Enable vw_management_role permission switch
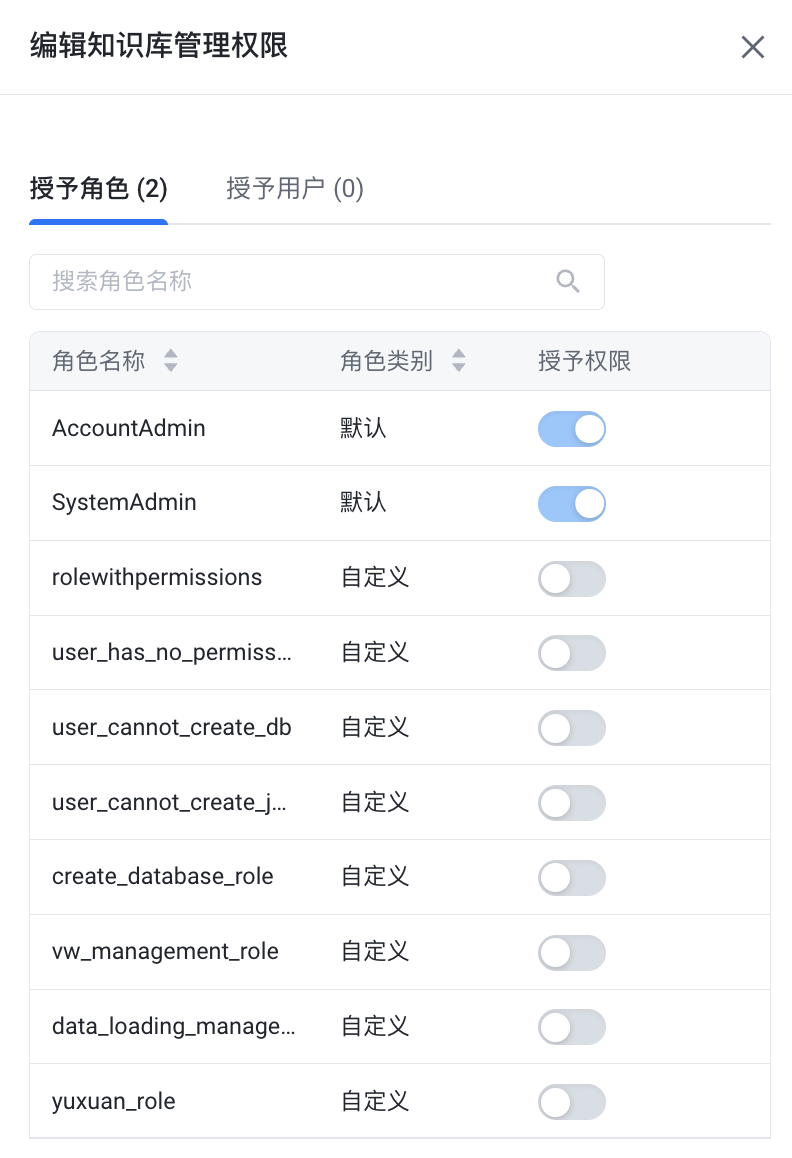Image resolution: width=792 pixels, height=1158 pixels. click(572, 952)
